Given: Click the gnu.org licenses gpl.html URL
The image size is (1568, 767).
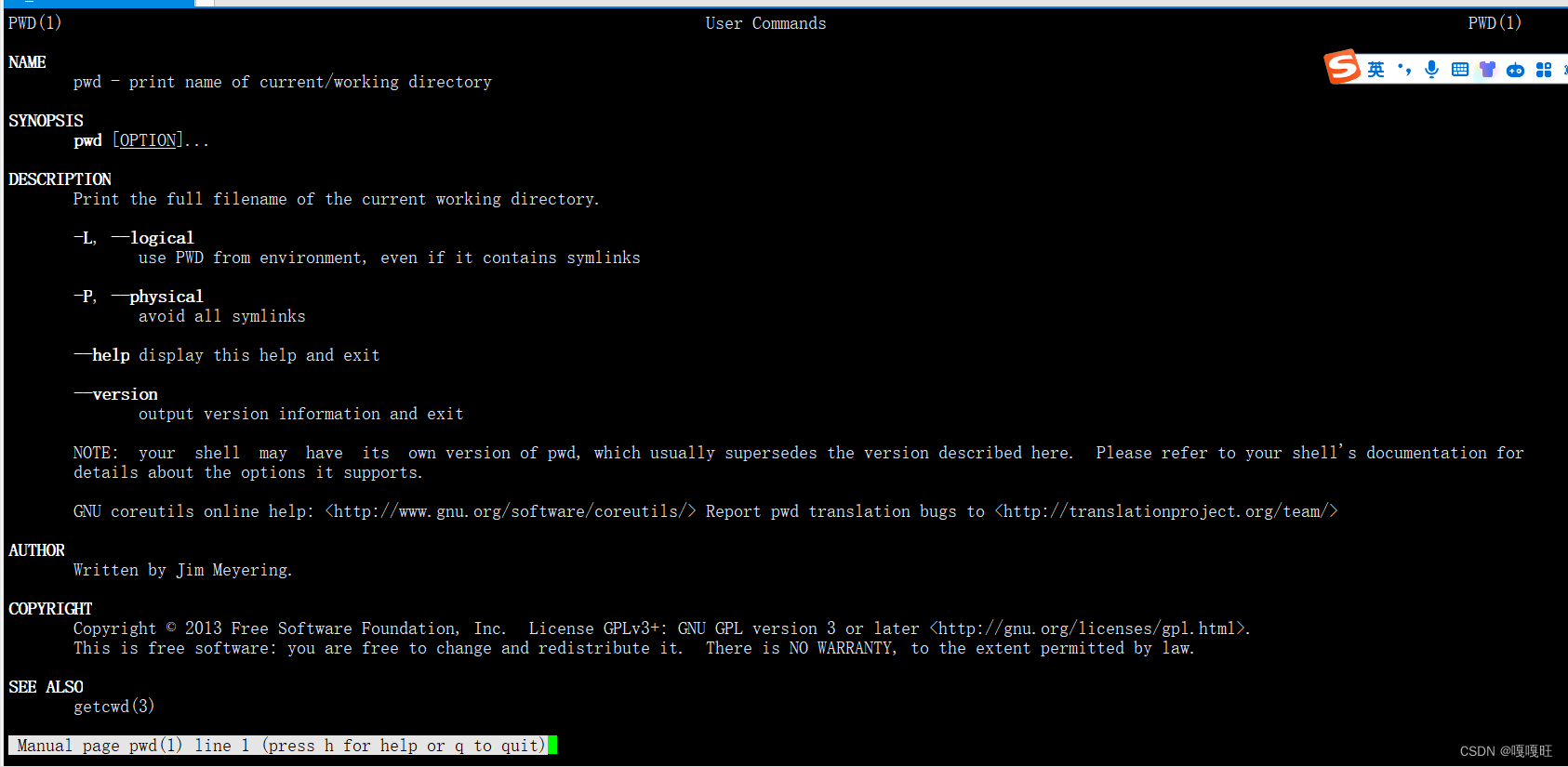Looking at the screenshot, I should (x=1087, y=628).
